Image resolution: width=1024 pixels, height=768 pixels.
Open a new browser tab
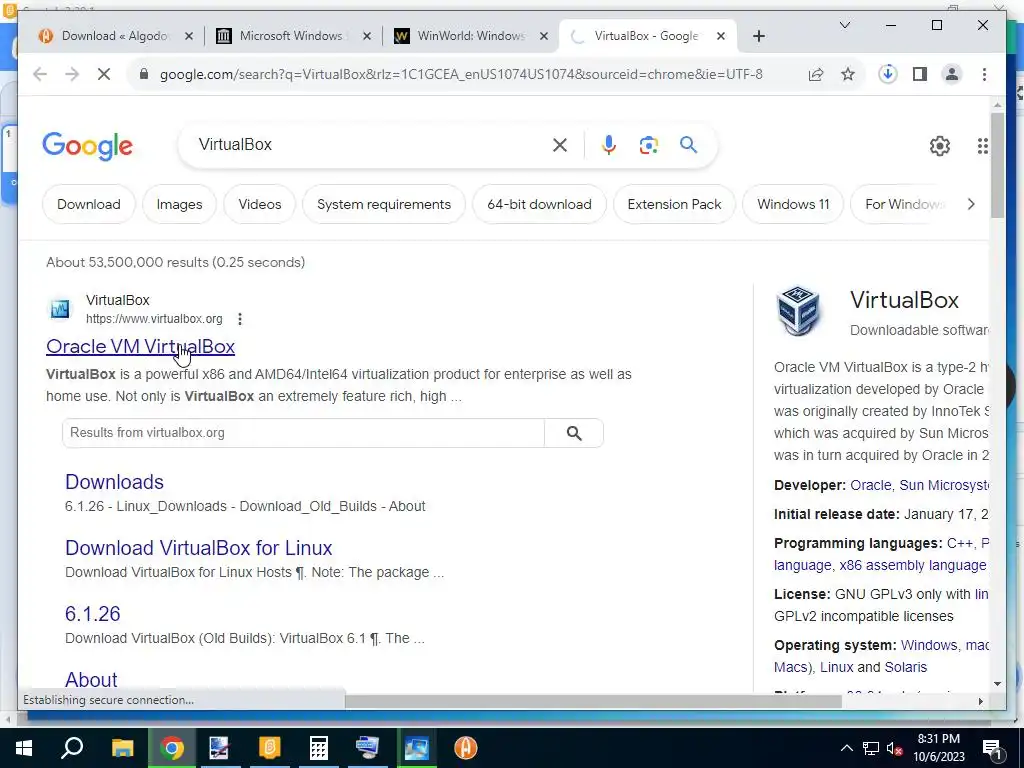[x=758, y=36]
